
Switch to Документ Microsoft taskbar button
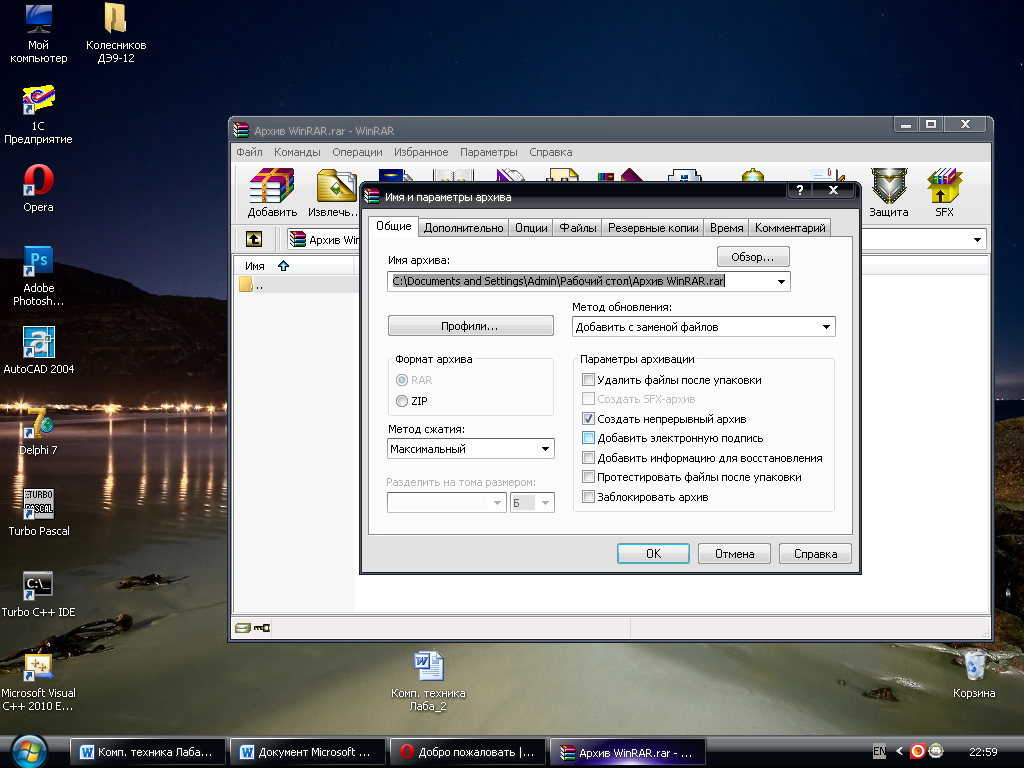click(x=308, y=752)
